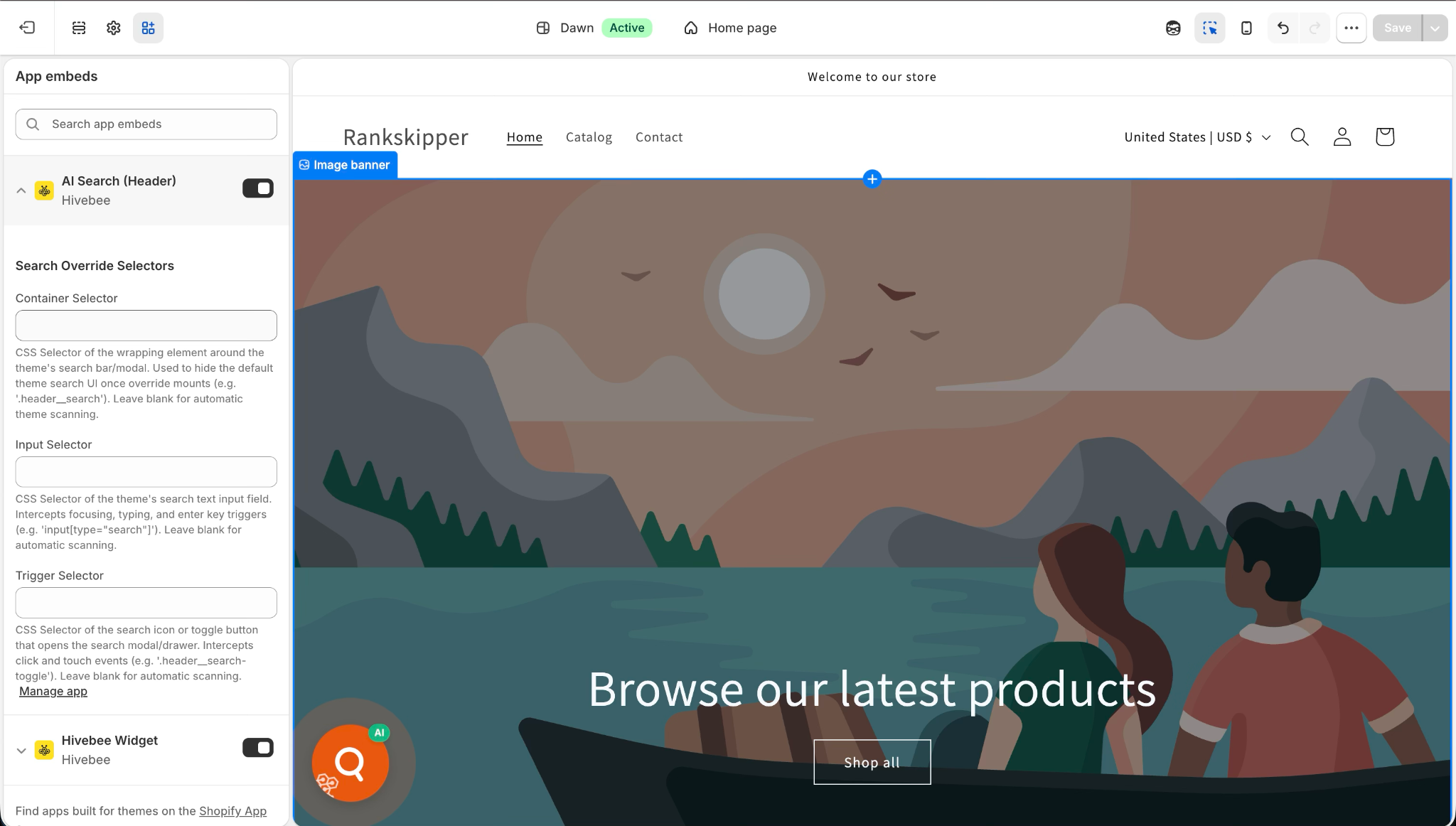This screenshot has width=1456, height=826.
Task: Toggle the section inspector selection tool
Action: pos(1210,28)
